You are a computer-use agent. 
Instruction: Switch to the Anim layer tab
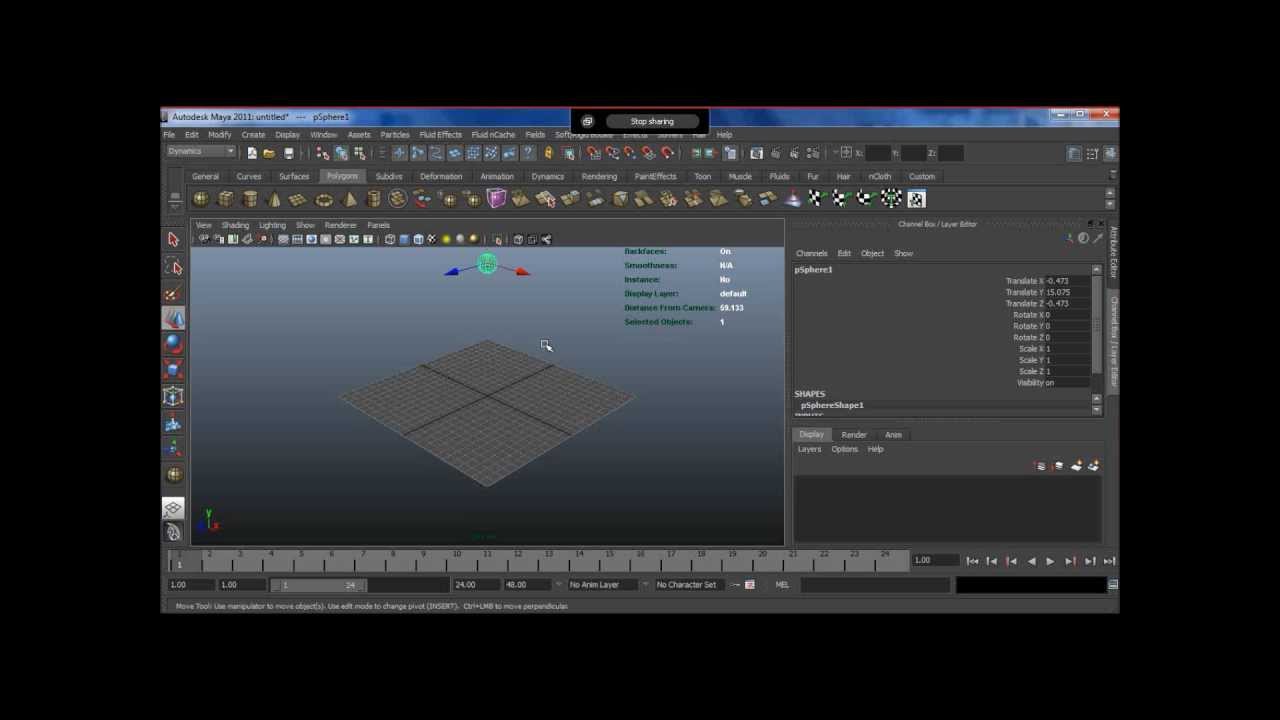pyautogui.click(x=893, y=435)
